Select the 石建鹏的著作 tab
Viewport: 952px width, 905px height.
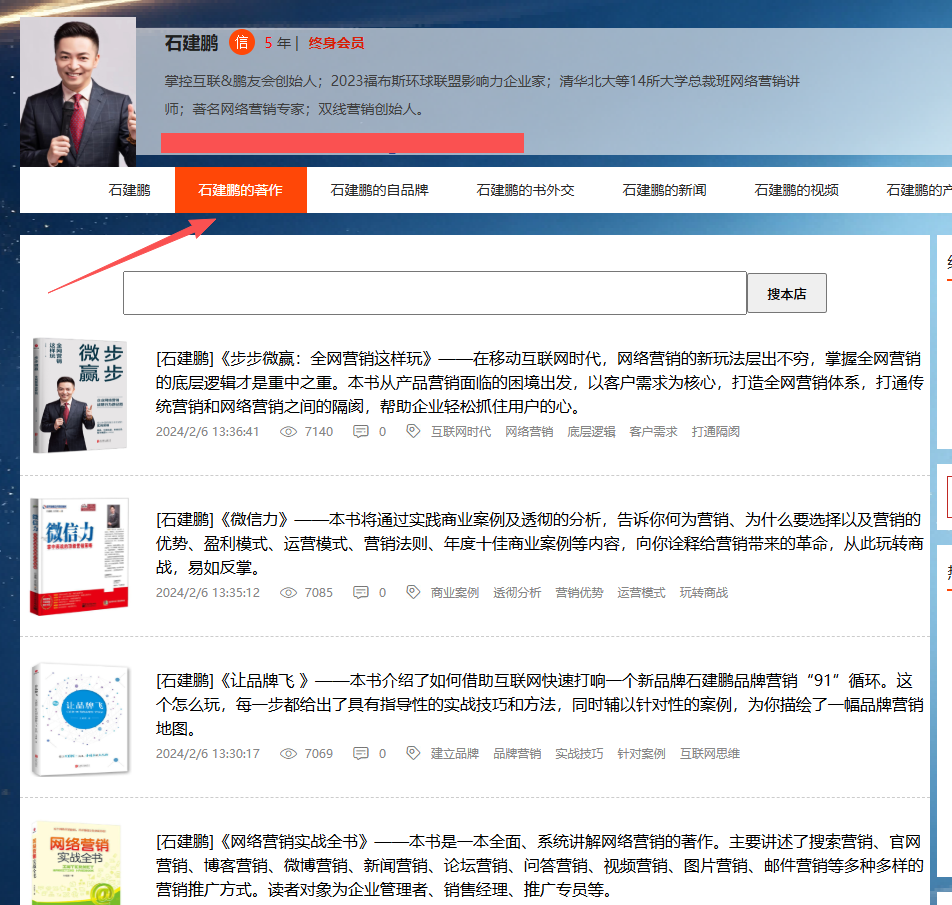point(240,190)
